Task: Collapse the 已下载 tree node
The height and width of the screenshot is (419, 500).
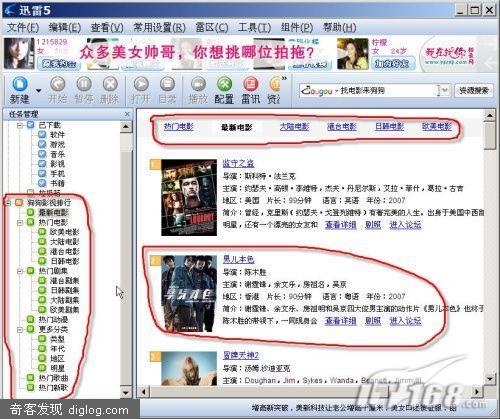Action: 20,125
